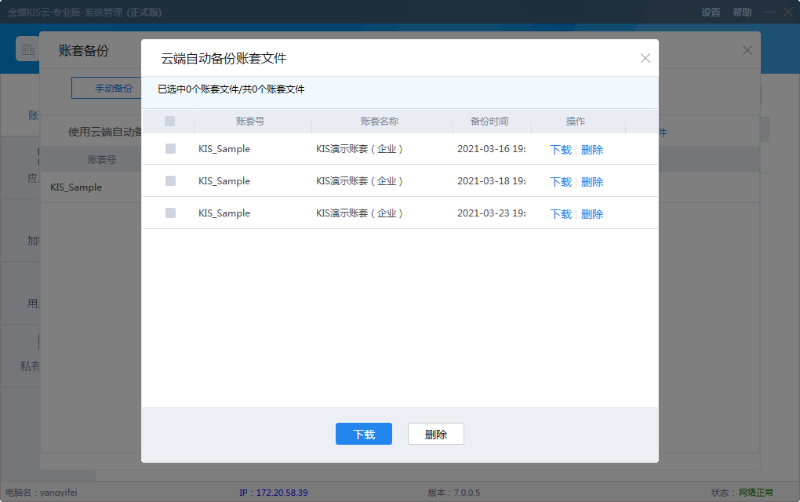
Task: Check the 2021-03-23 backup row checkbox
Action: 170,213
